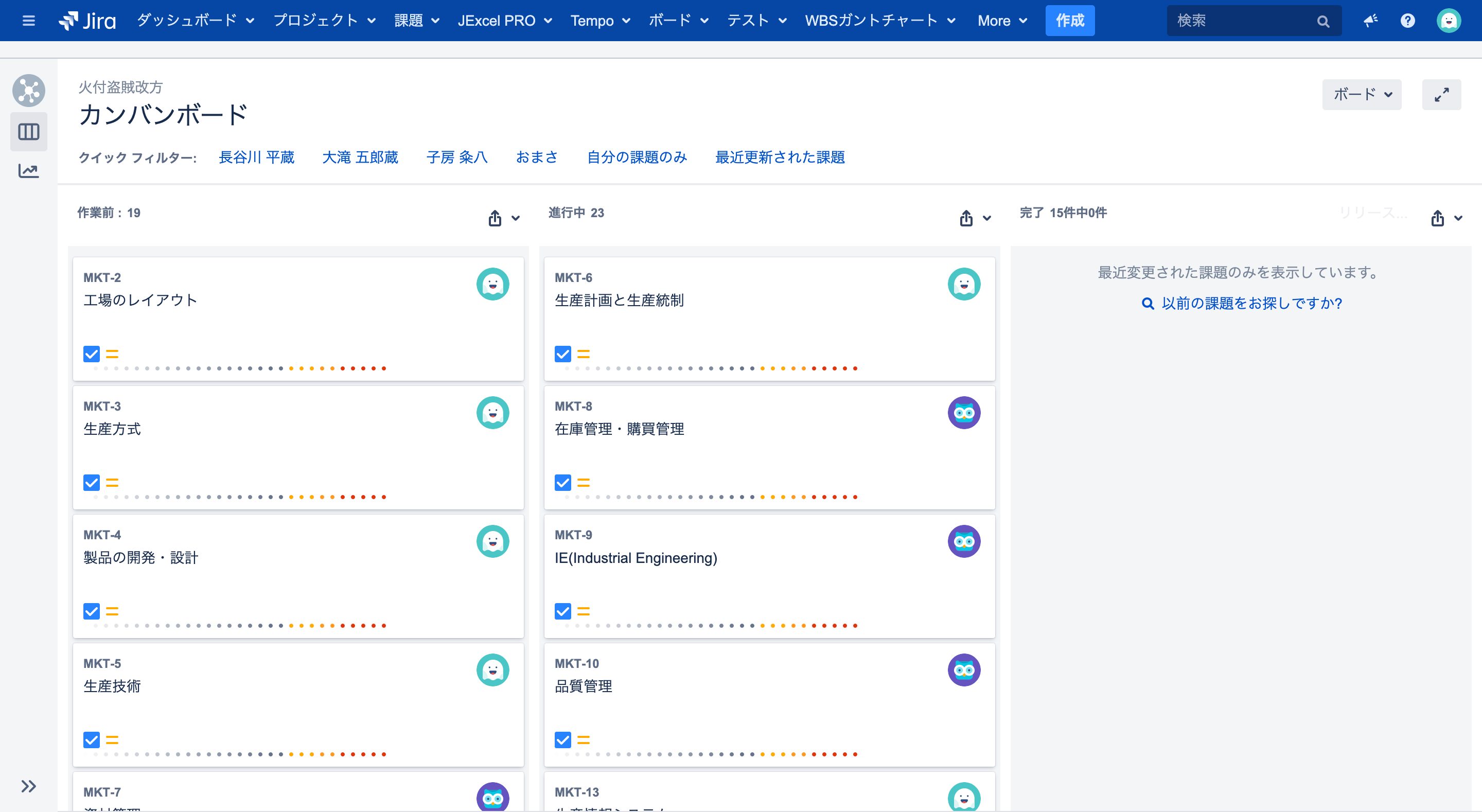
Task: Apply the 長谷川 平蔵 quick filter
Action: click(257, 157)
